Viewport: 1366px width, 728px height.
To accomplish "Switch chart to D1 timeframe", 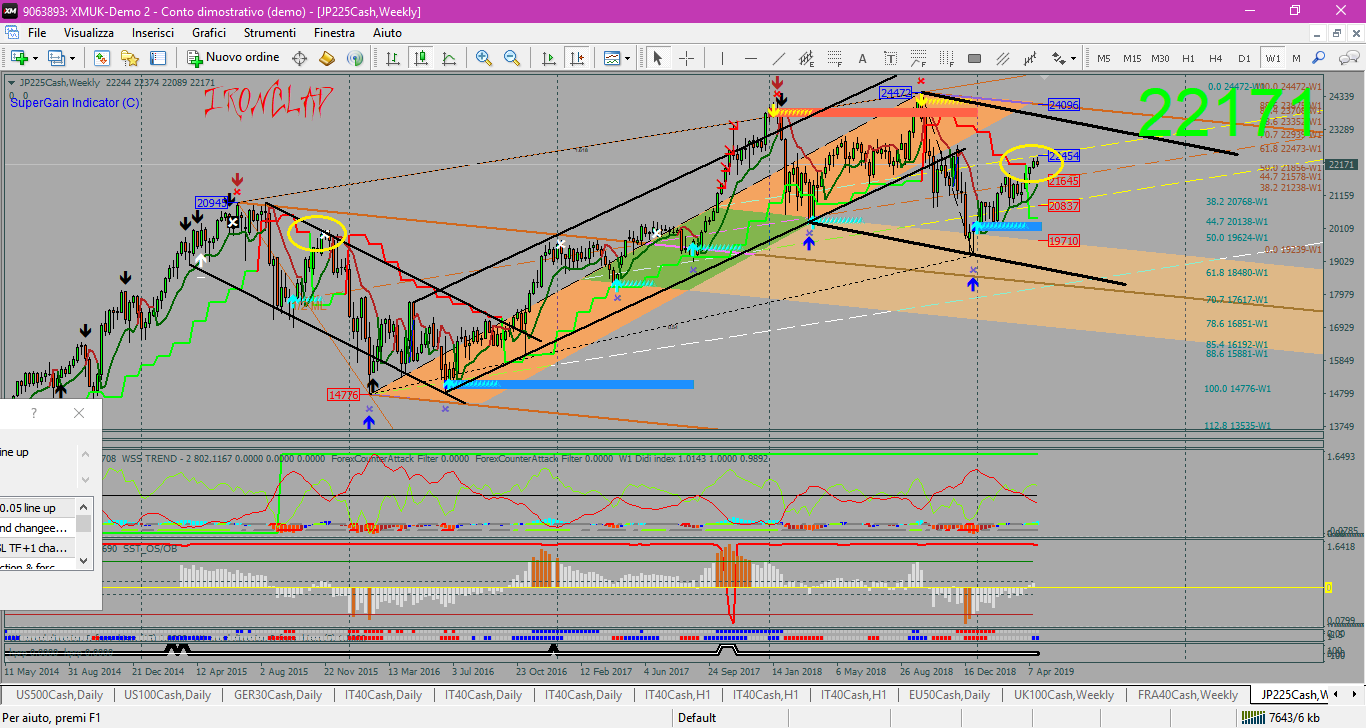I will (x=1244, y=58).
